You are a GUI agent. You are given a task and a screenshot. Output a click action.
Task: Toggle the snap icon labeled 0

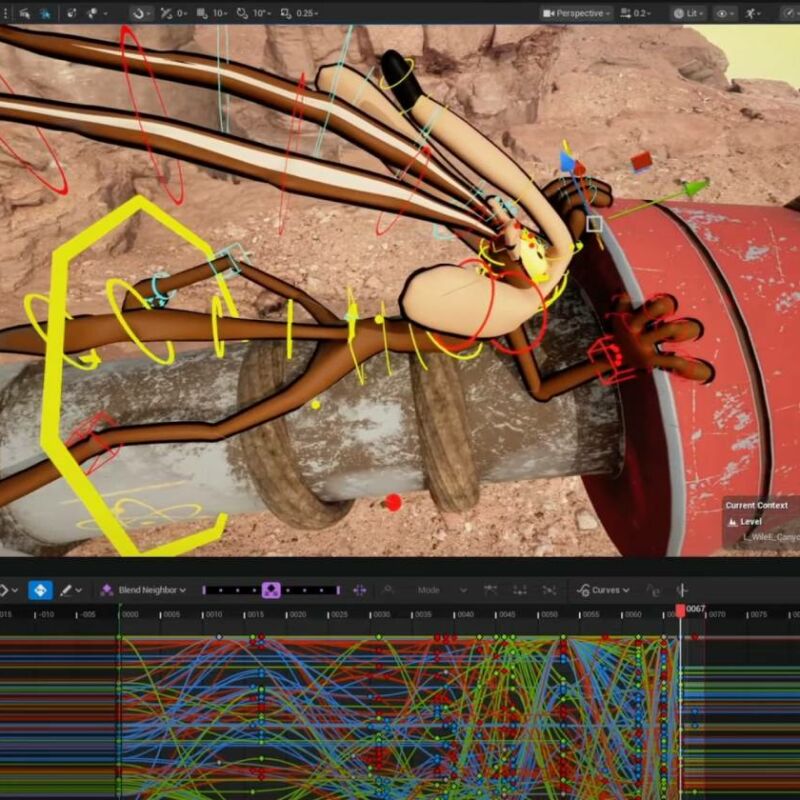166,13
